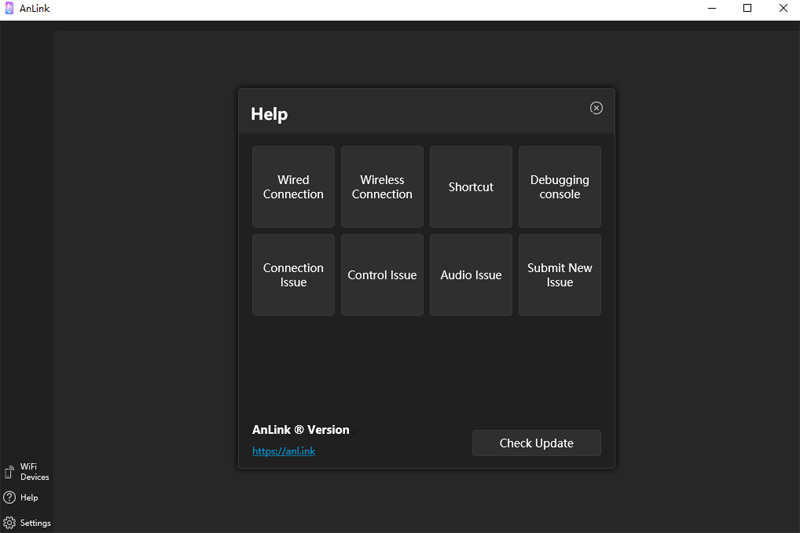800x533 pixels.
Task: Follow the https://anl.link hyperlink
Action: click(x=284, y=451)
